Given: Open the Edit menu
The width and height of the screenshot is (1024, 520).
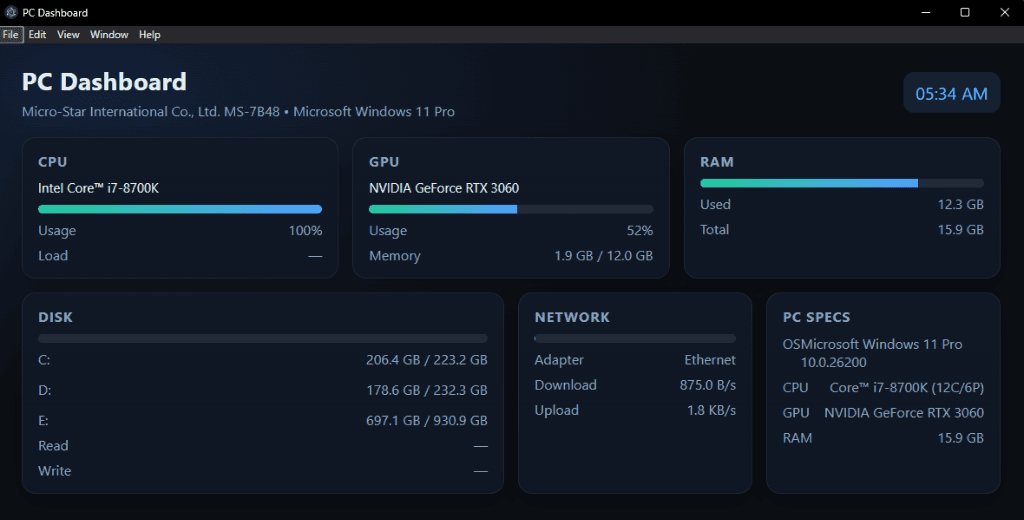Looking at the screenshot, I should tap(37, 34).
